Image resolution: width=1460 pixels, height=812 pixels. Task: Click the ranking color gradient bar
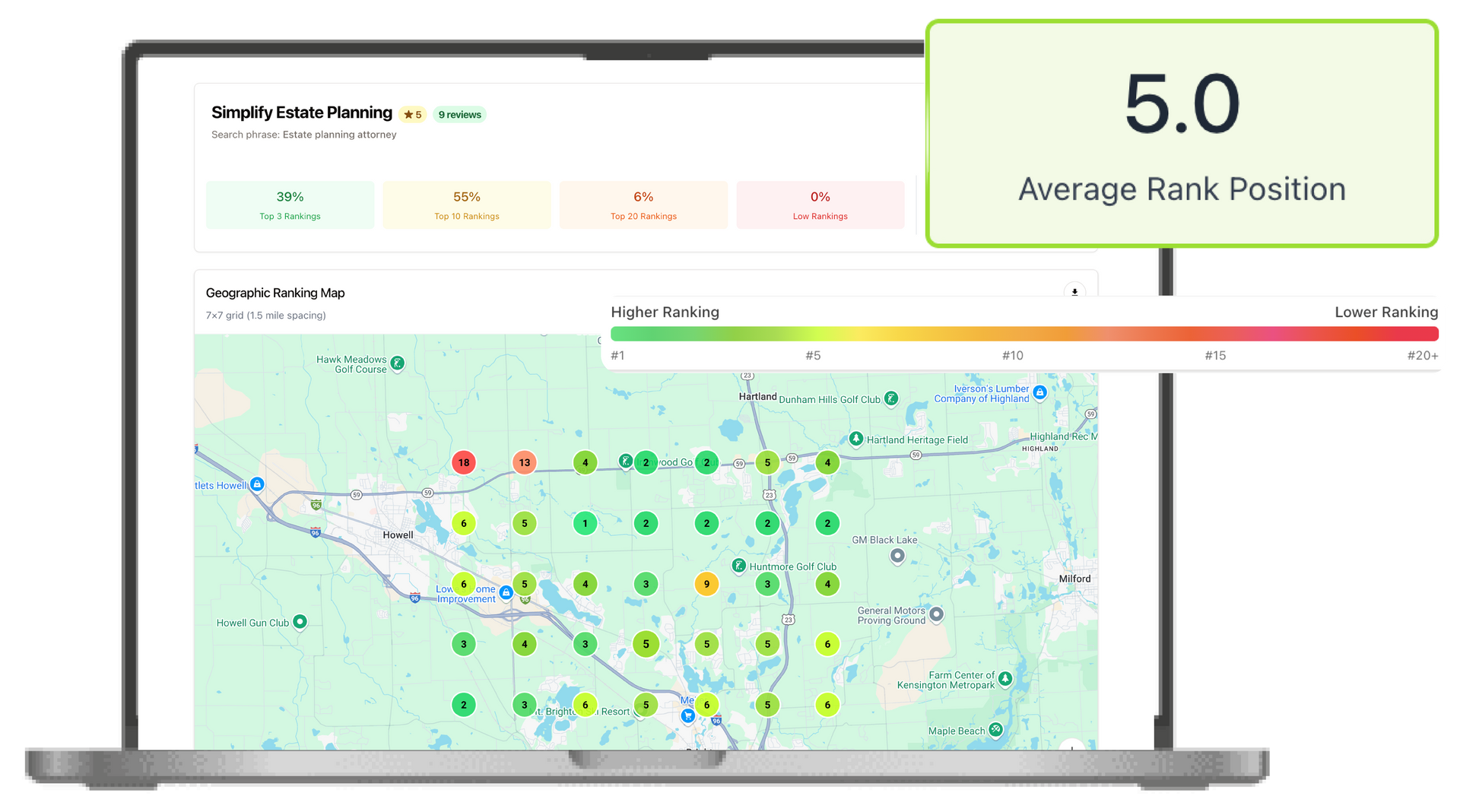click(x=1024, y=334)
